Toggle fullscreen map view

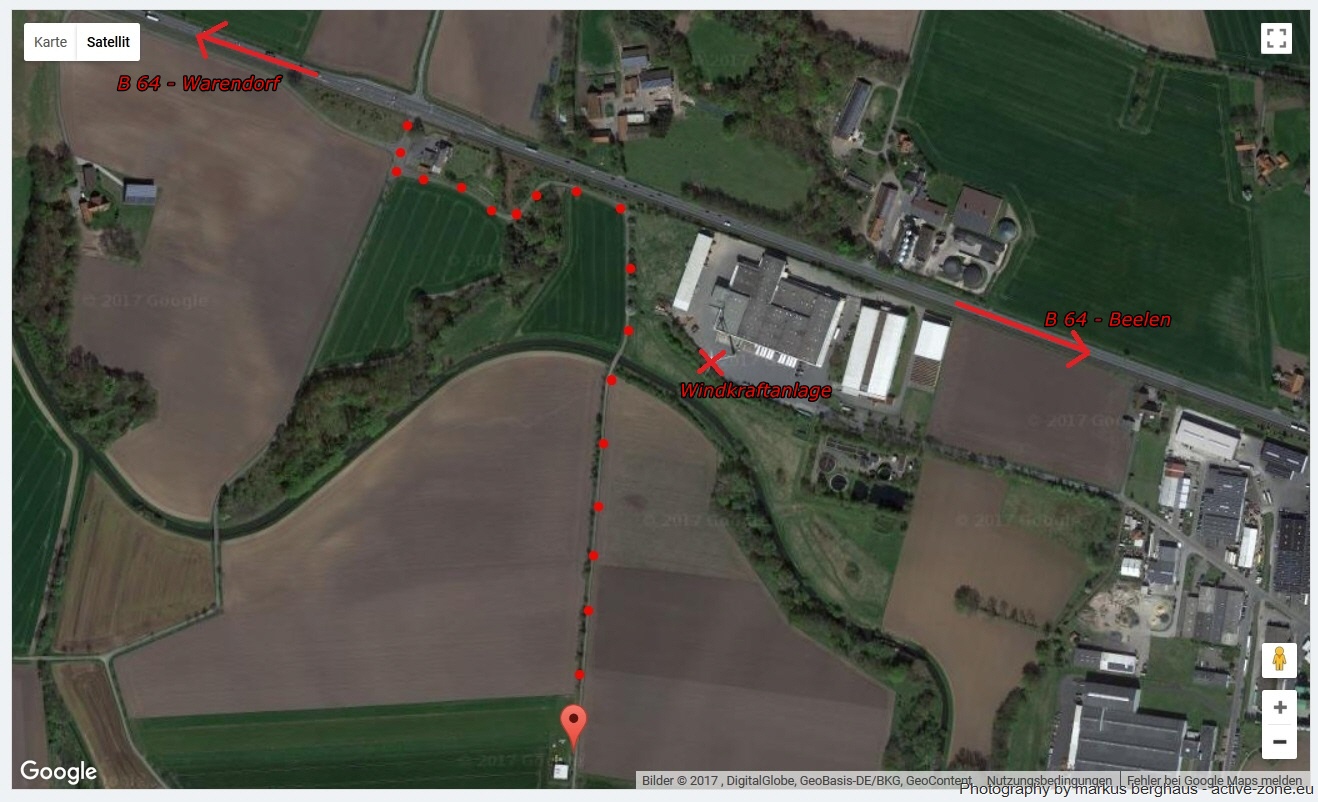pos(1276,39)
